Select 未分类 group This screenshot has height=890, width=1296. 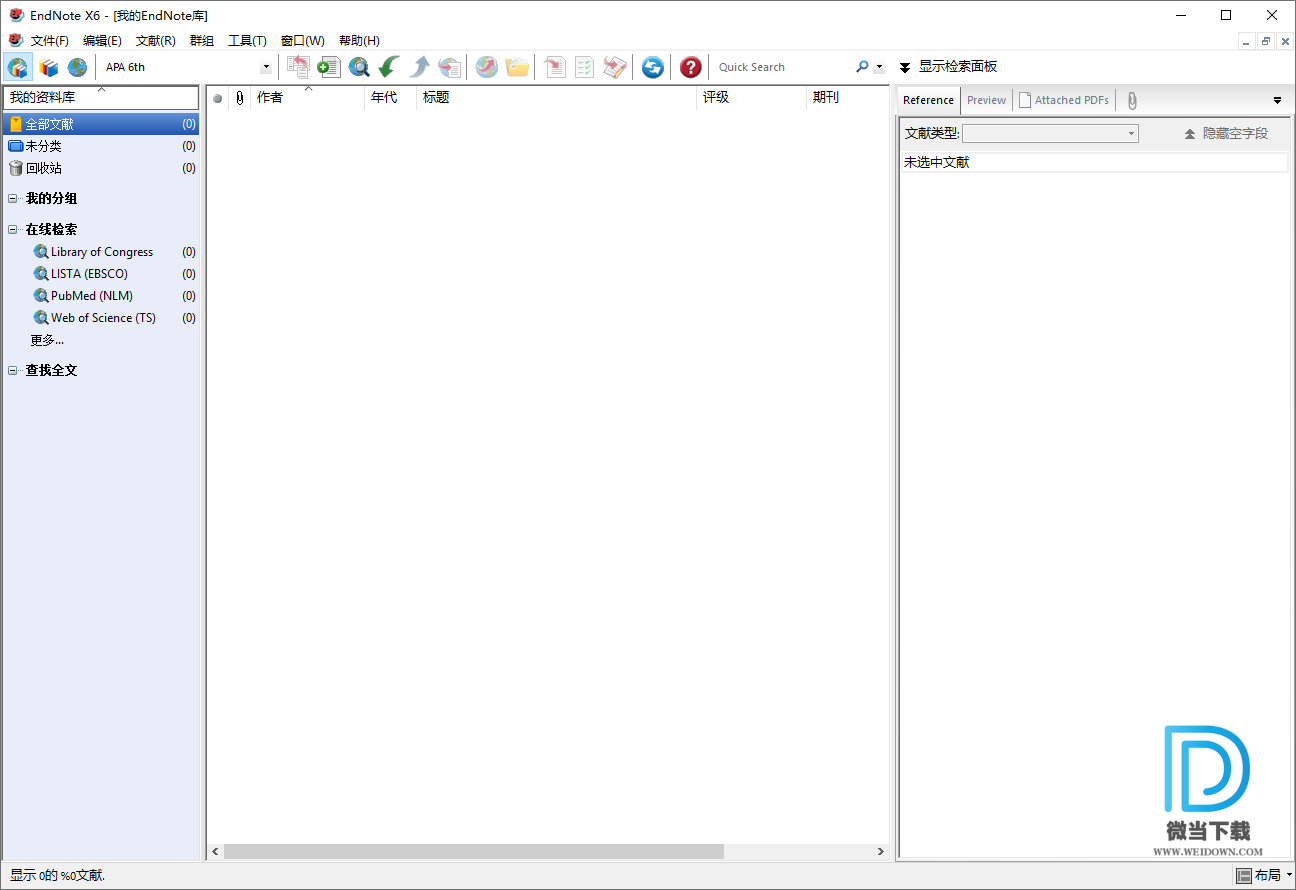pyautogui.click(x=101, y=146)
